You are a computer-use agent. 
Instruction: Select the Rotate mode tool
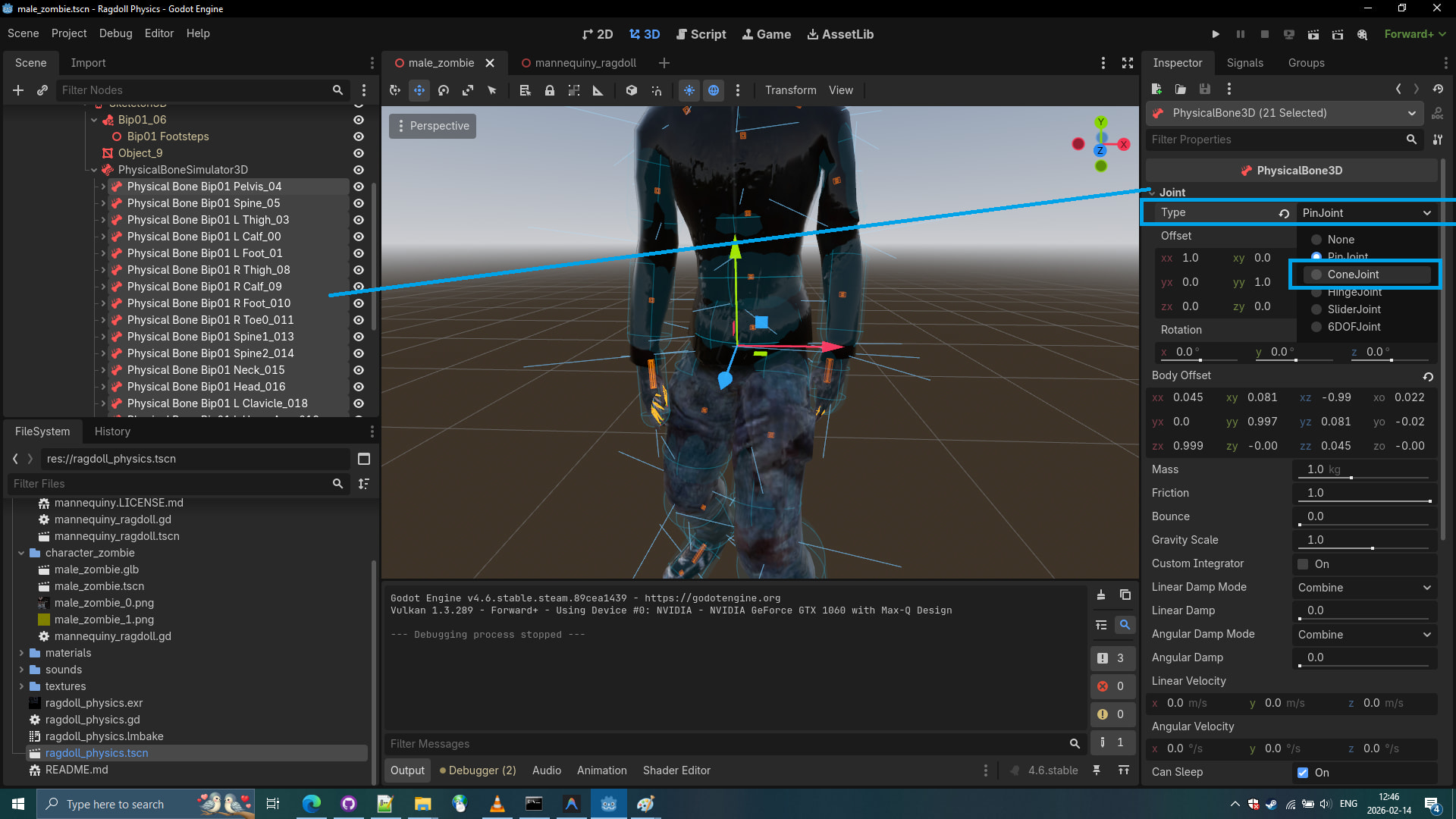tap(444, 90)
